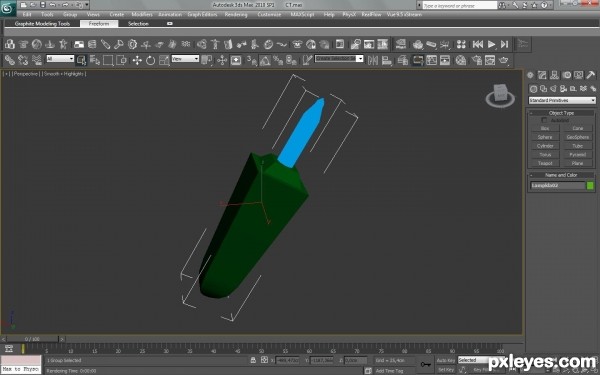Select the Rotate tool

tap(150, 60)
